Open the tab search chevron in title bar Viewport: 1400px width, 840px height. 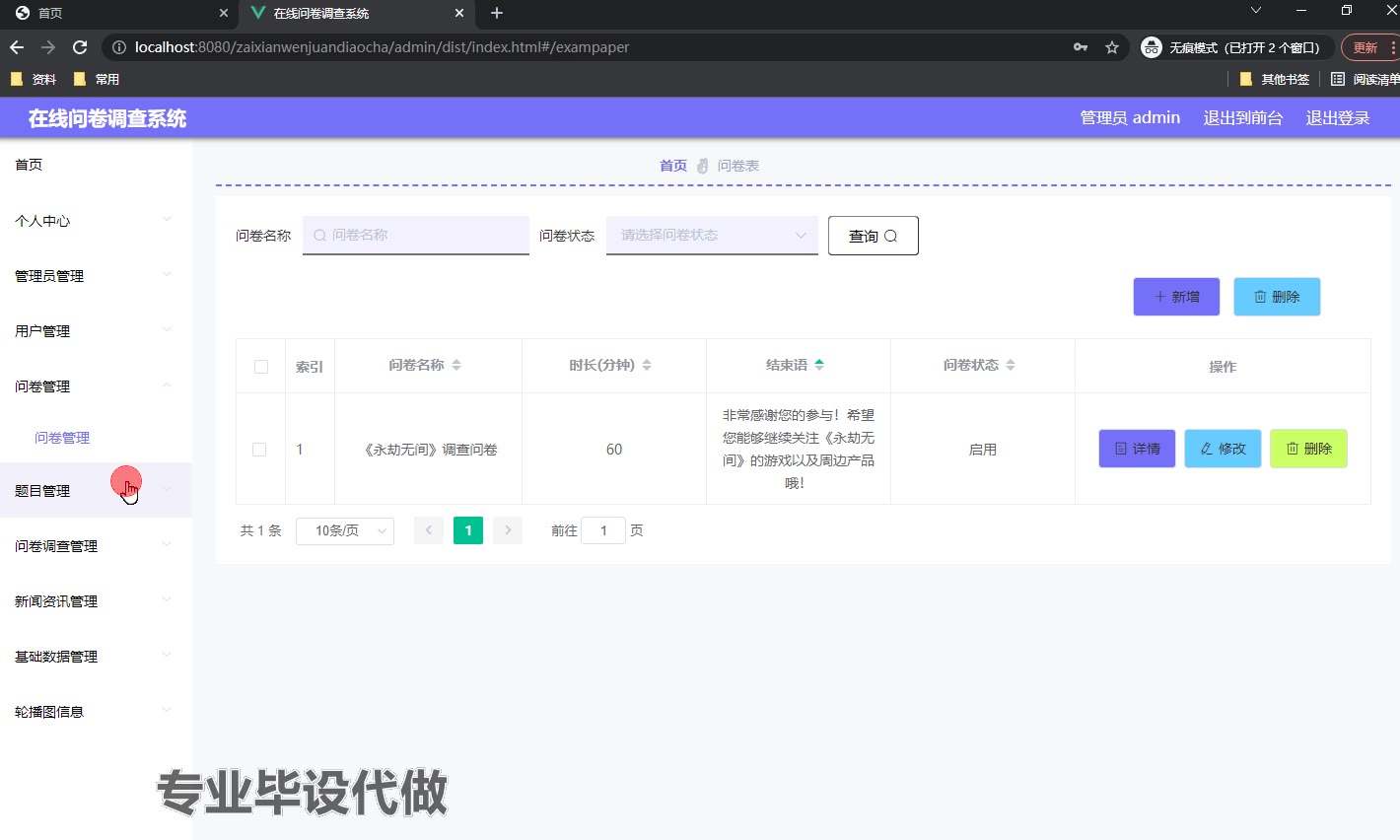click(x=1255, y=10)
